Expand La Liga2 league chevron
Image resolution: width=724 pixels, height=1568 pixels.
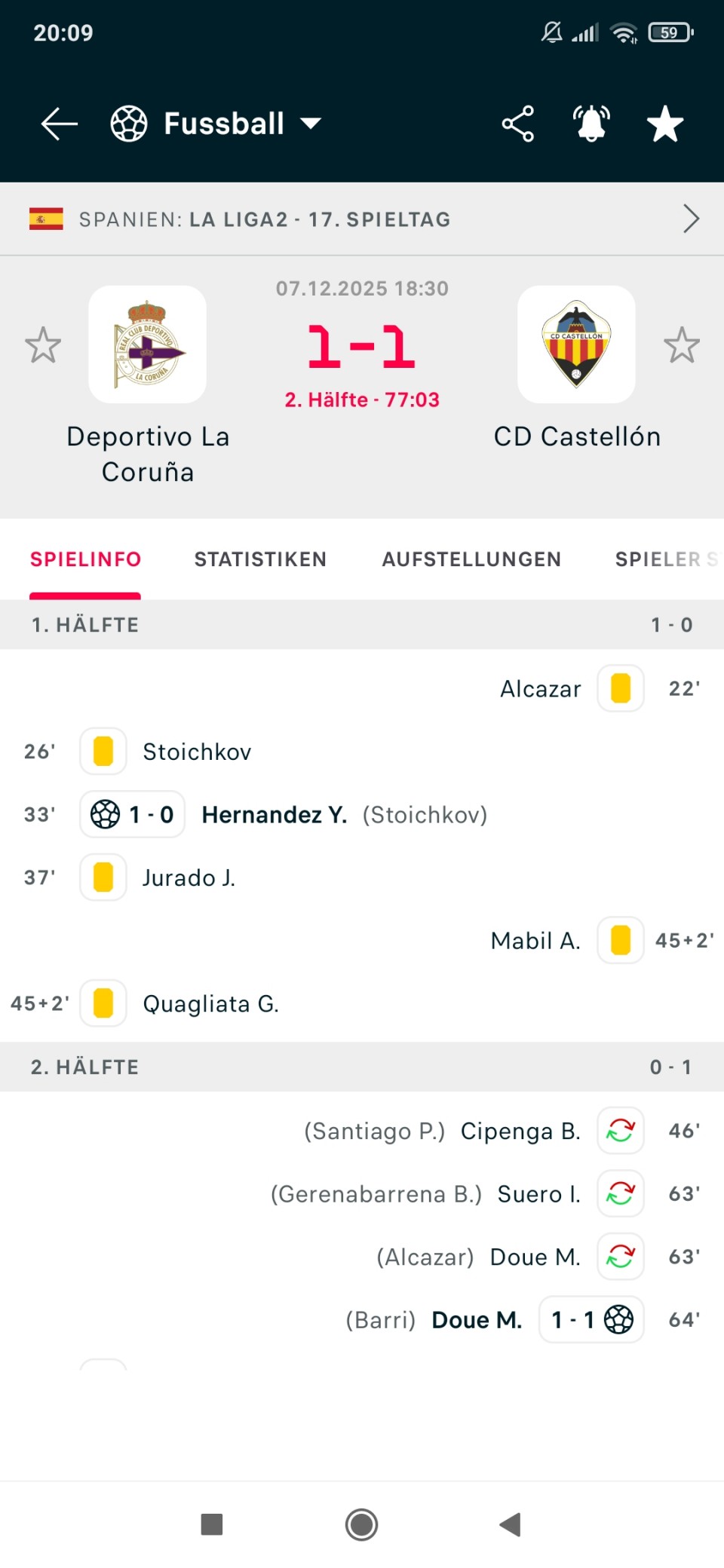[691, 219]
